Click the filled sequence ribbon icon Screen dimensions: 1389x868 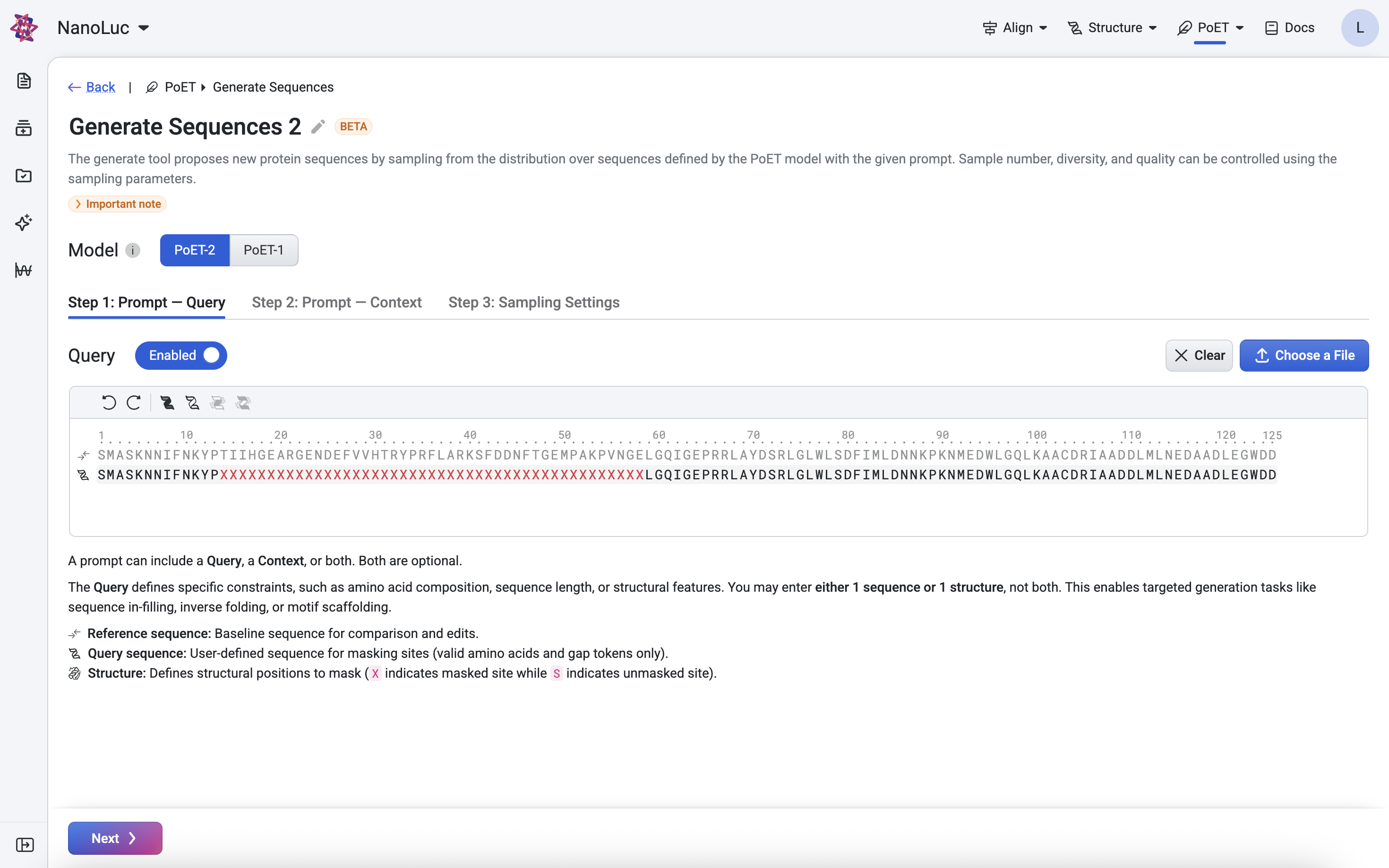(x=167, y=402)
